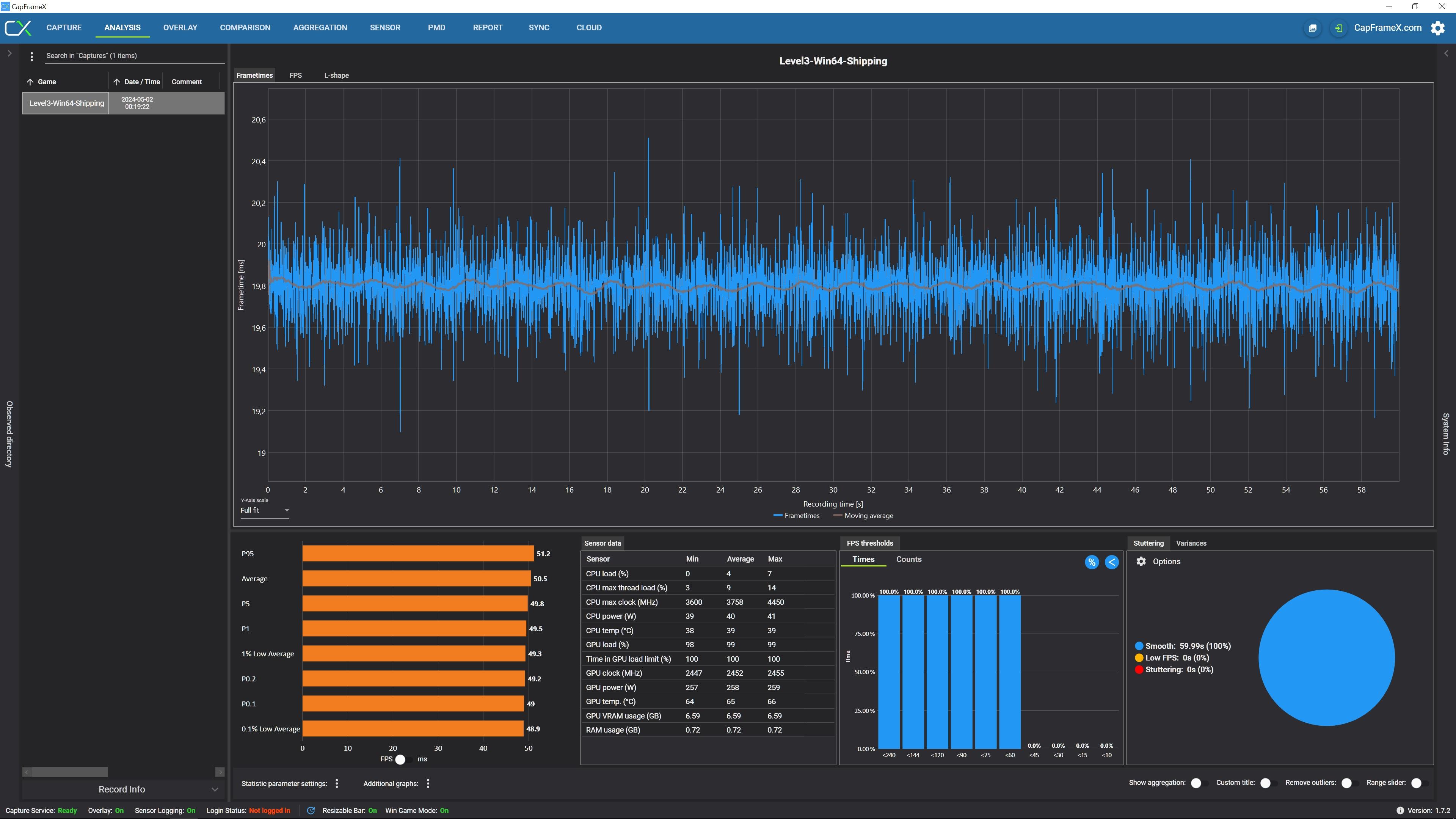This screenshot has width=1456, height=819.
Task: Switch to the L-shape graph tab
Action: [x=336, y=75]
